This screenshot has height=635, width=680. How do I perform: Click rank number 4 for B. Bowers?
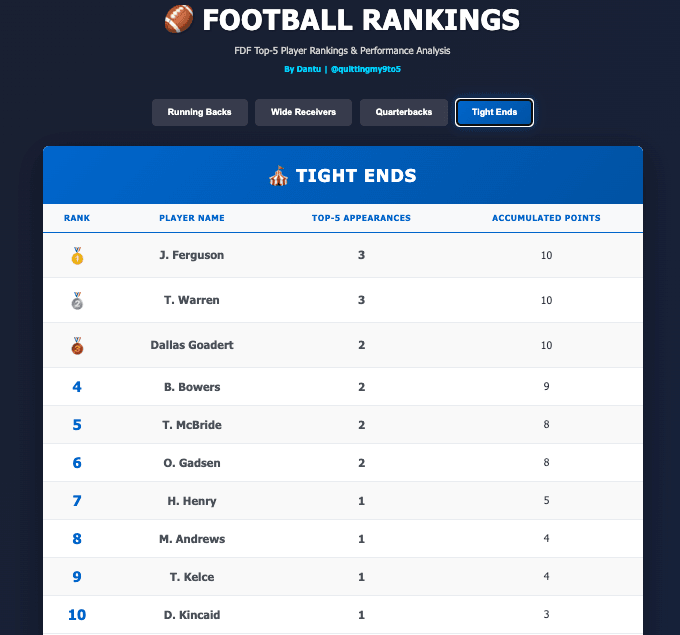77,387
